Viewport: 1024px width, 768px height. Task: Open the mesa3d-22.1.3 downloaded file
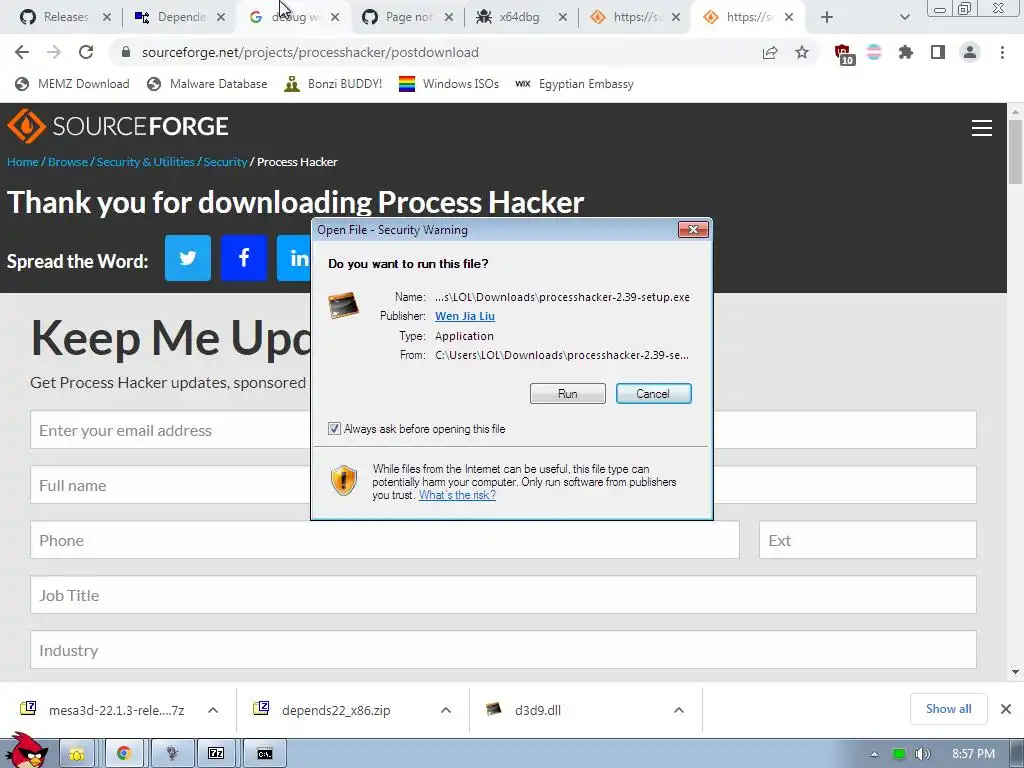[104, 710]
